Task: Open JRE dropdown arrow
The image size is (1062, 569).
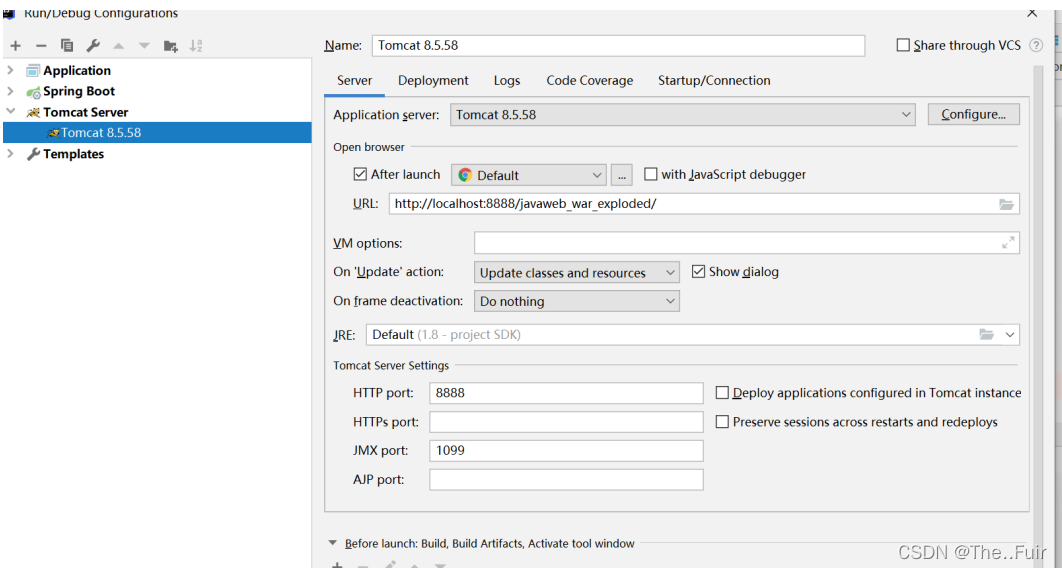Action: pos(1010,335)
